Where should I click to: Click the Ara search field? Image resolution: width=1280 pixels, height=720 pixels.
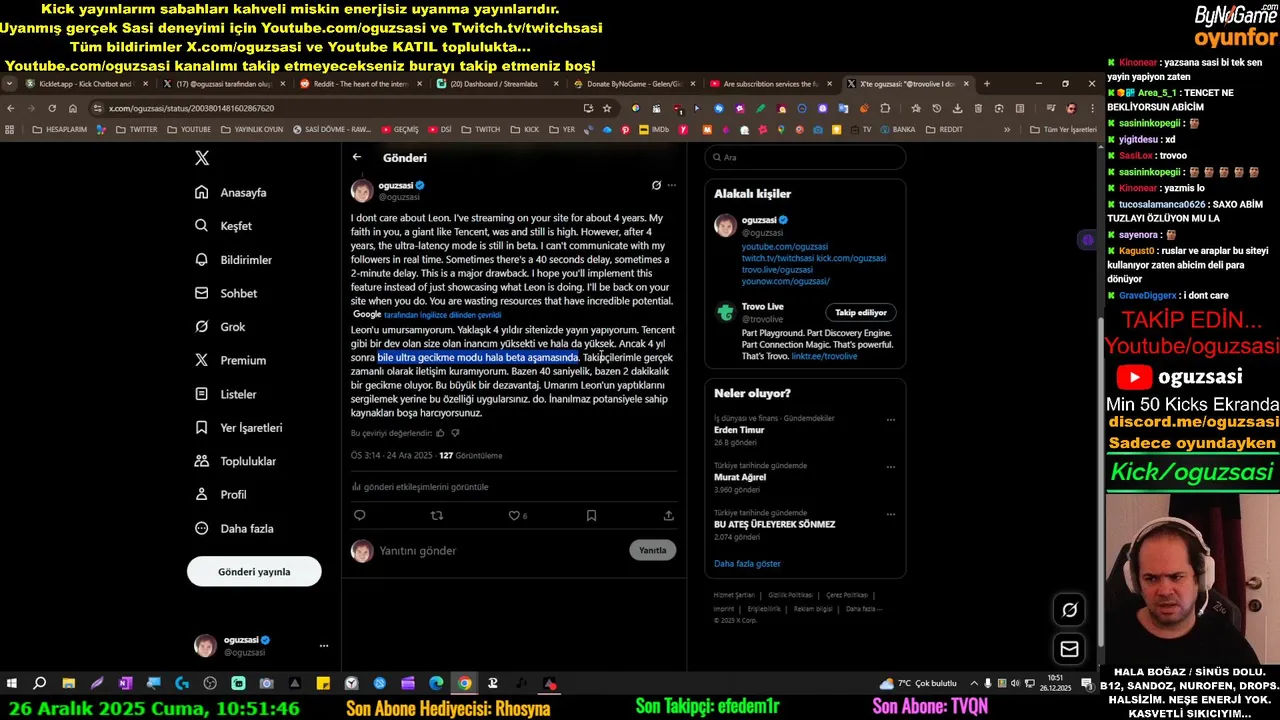pos(805,157)
